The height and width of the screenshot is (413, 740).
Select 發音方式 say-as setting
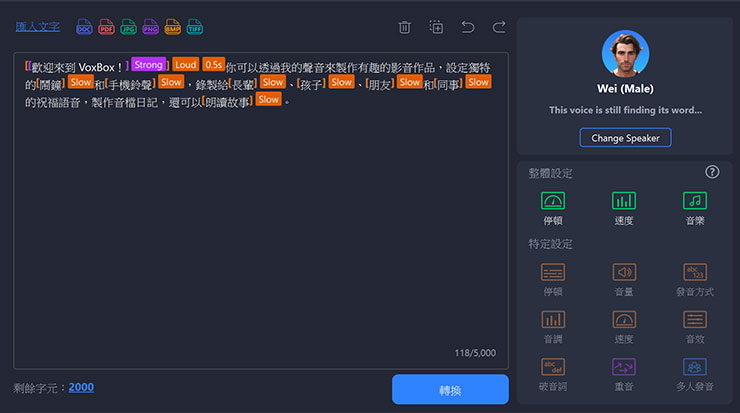[695, 279]
